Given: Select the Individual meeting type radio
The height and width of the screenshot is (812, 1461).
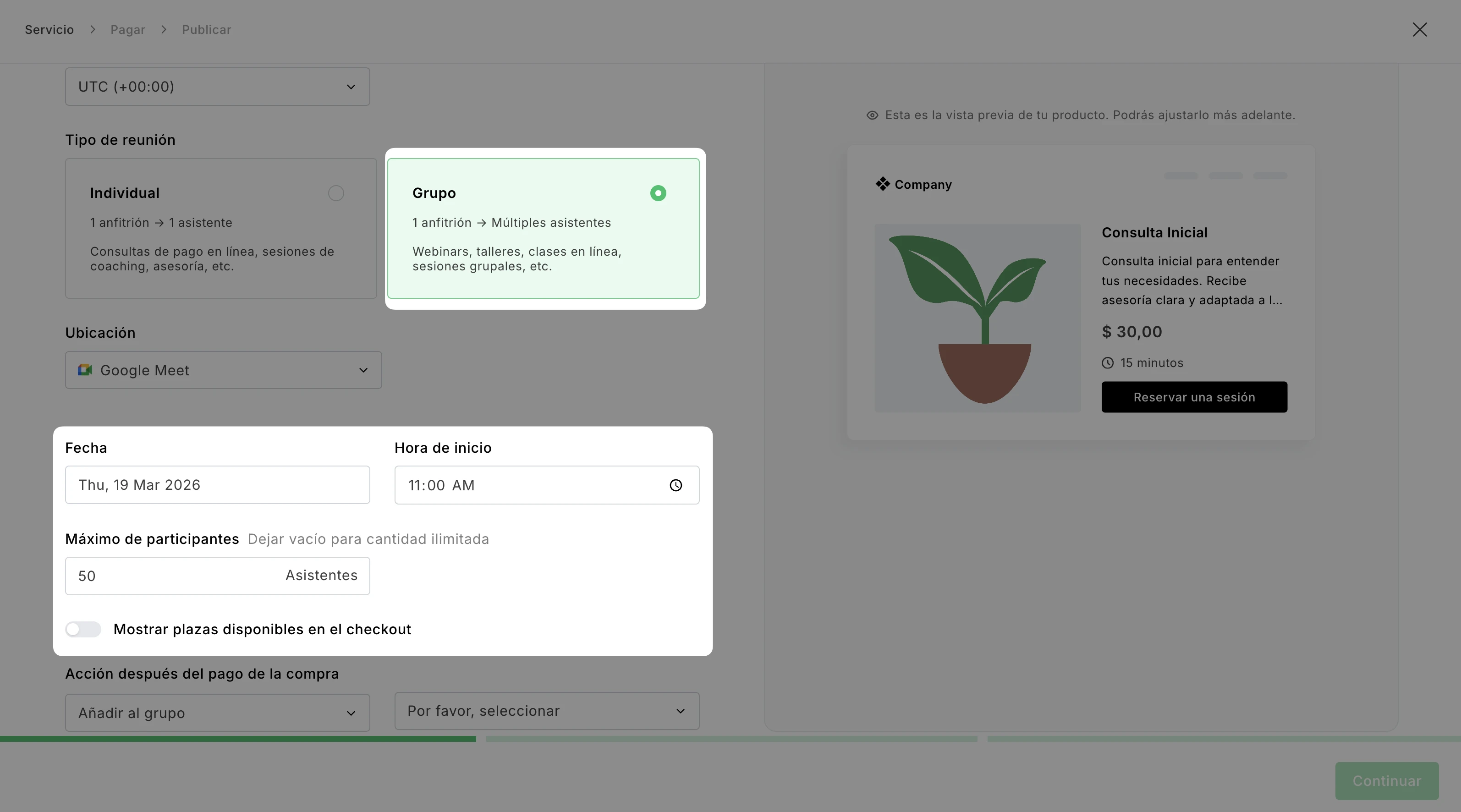Looking at the screenshot, I should coord(336,193).
